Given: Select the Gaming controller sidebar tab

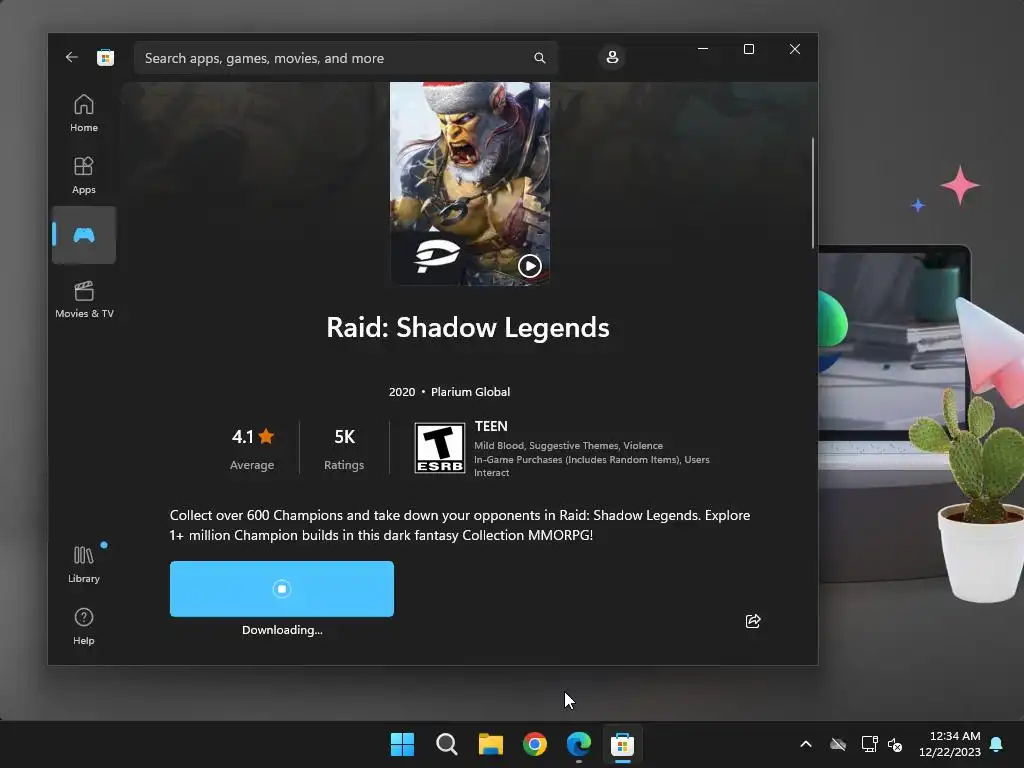Looking at the screenshot, I should [84, 235].
